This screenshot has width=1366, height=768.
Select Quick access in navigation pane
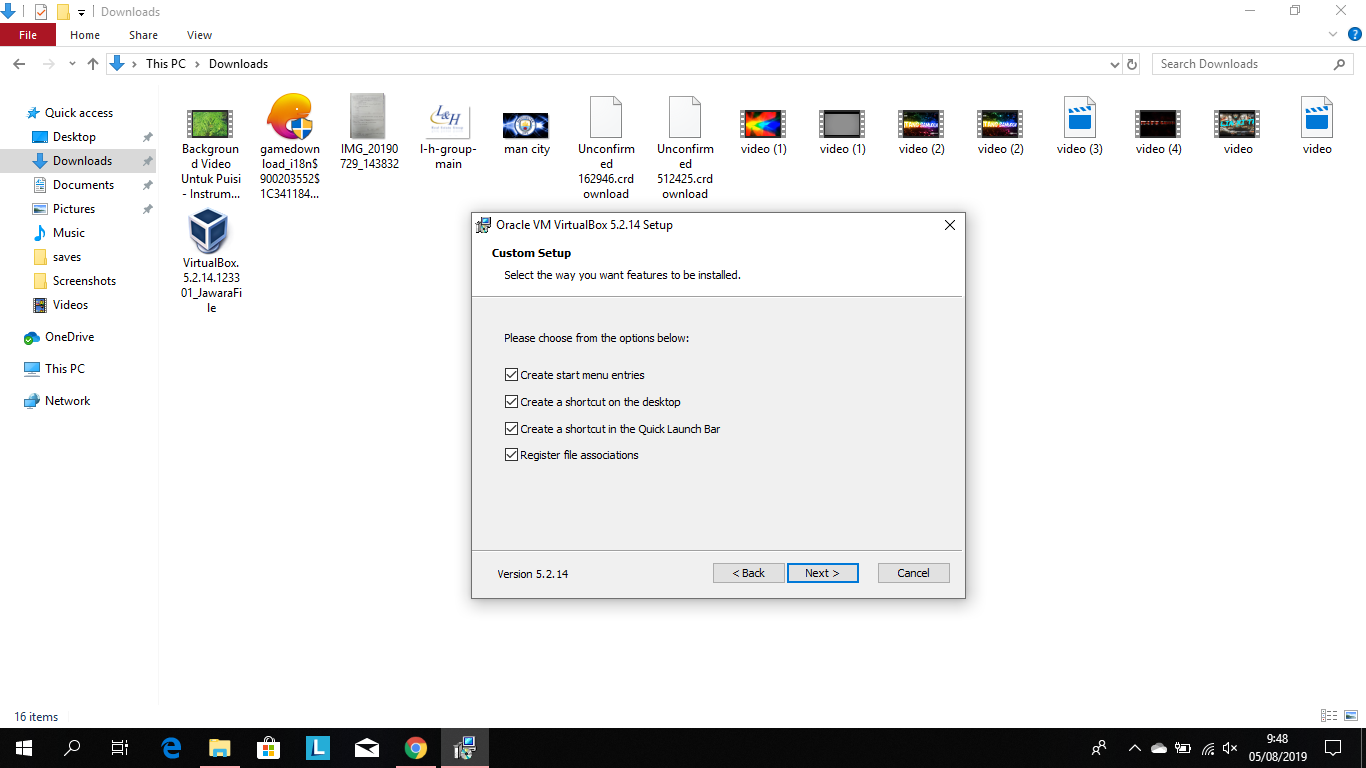(79, 113)
